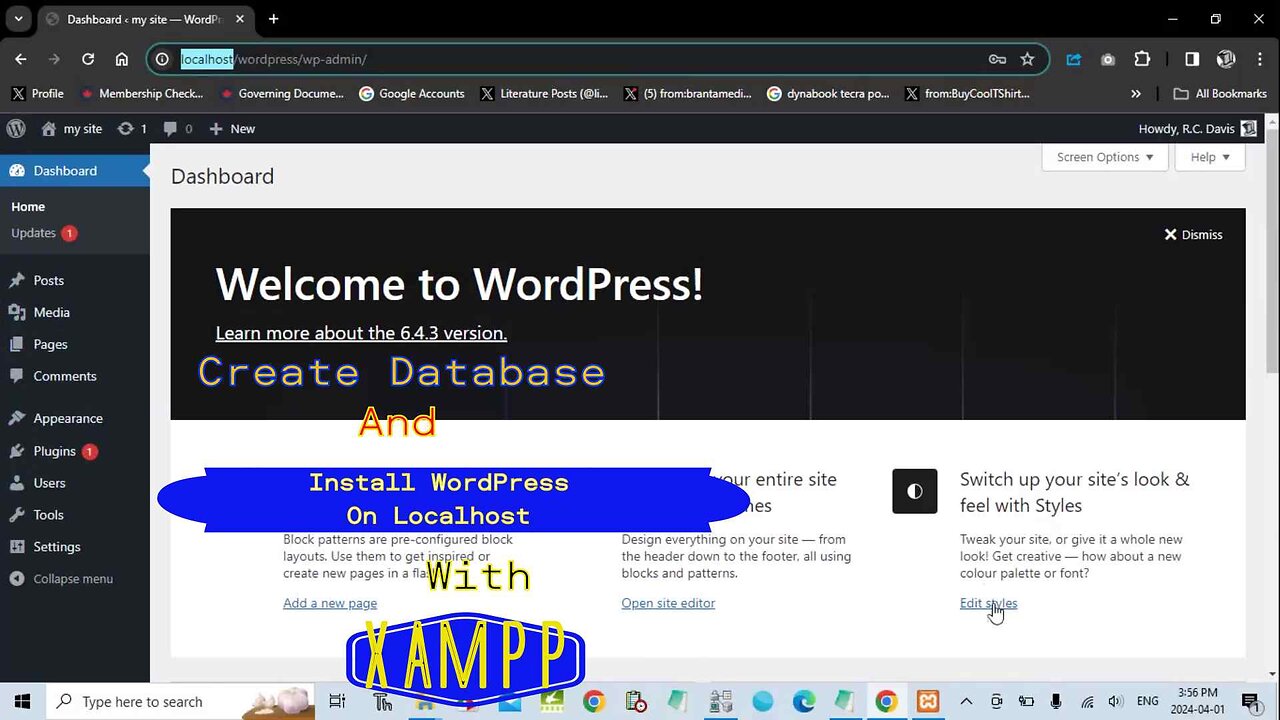Click the 'Edit styles' link

pyautogui.click(x=988, y=603)
